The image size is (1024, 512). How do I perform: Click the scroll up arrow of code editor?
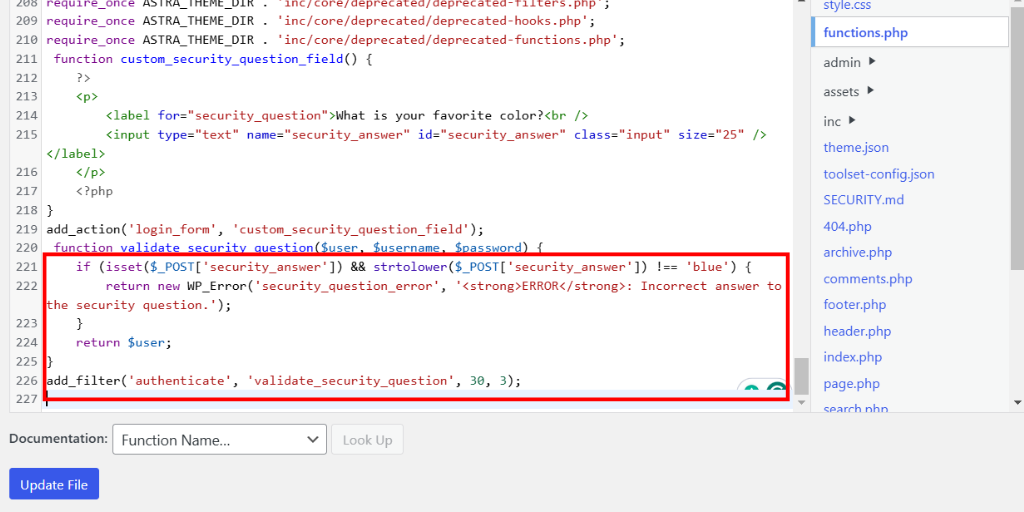point(801,3)
